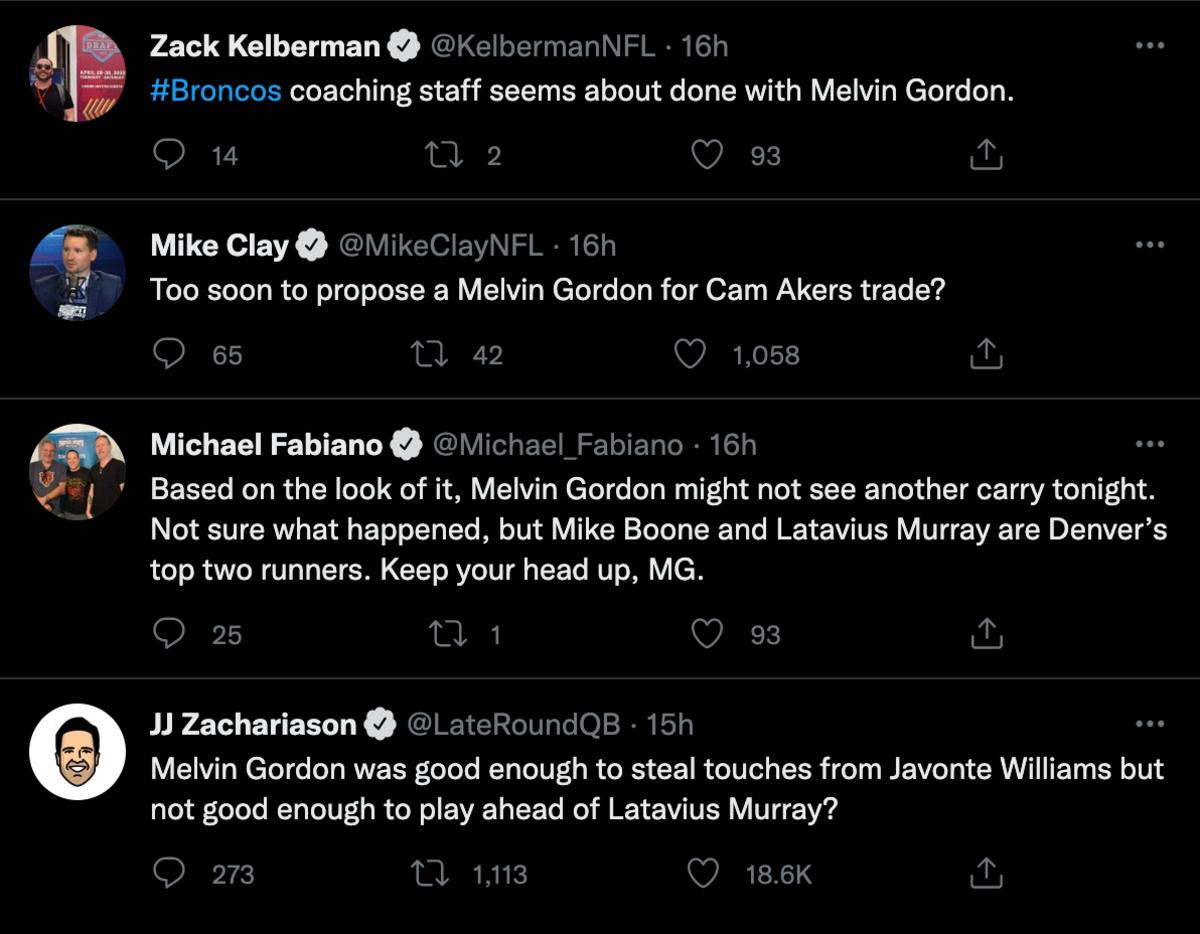Viewport: 1200px width, 934px height.
Task: Share Mike Clay's tweet
Action: 986,355
